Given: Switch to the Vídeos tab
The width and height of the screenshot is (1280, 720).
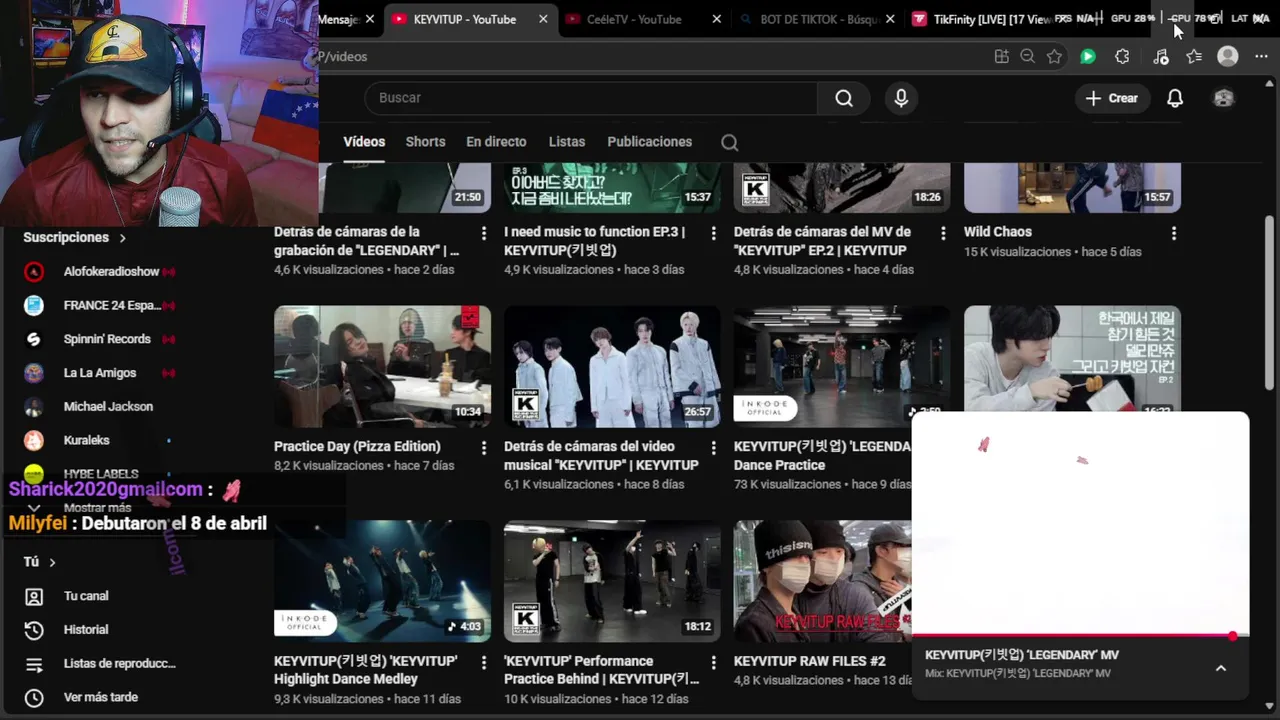Looking at the screenshot, I should (x=364, y=142).
